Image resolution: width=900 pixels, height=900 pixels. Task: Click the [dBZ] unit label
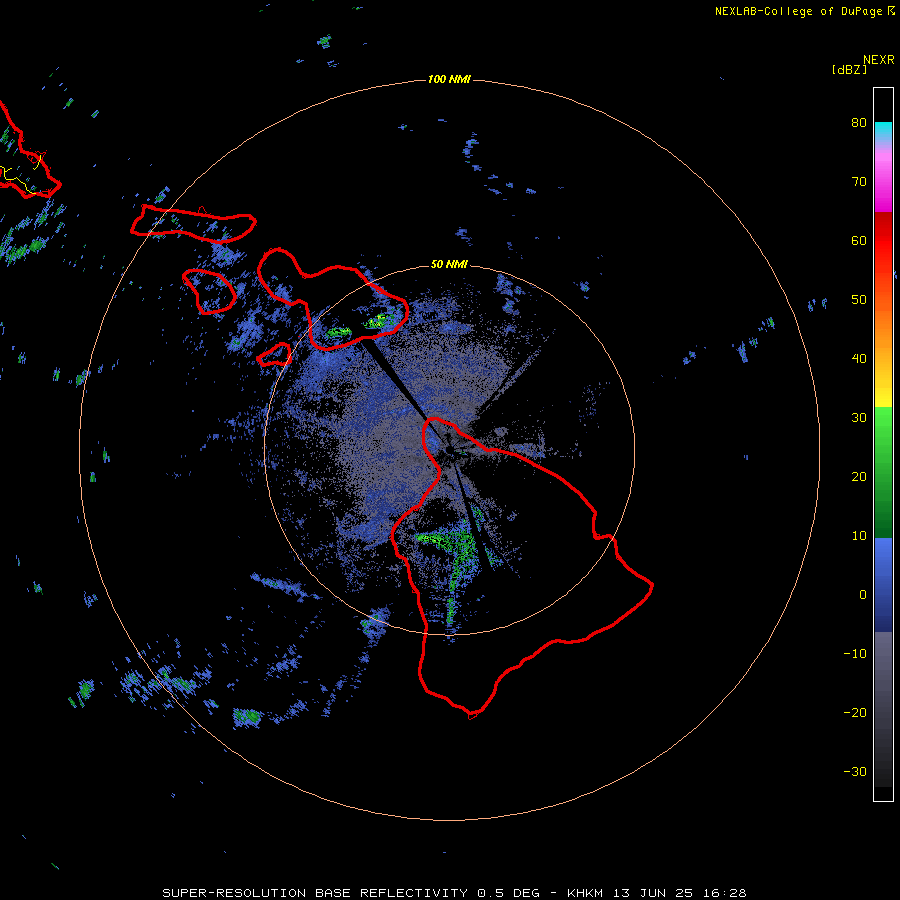coord(849,70)
